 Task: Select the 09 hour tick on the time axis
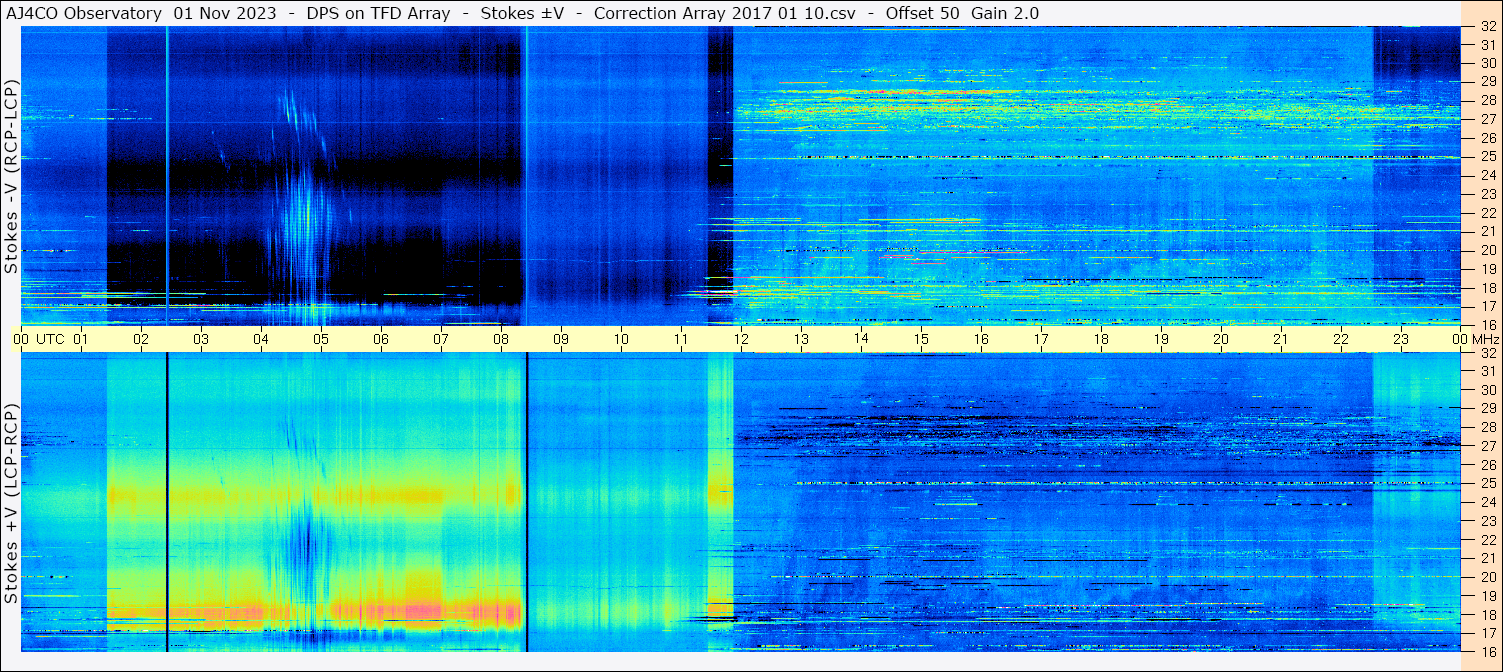561,340
